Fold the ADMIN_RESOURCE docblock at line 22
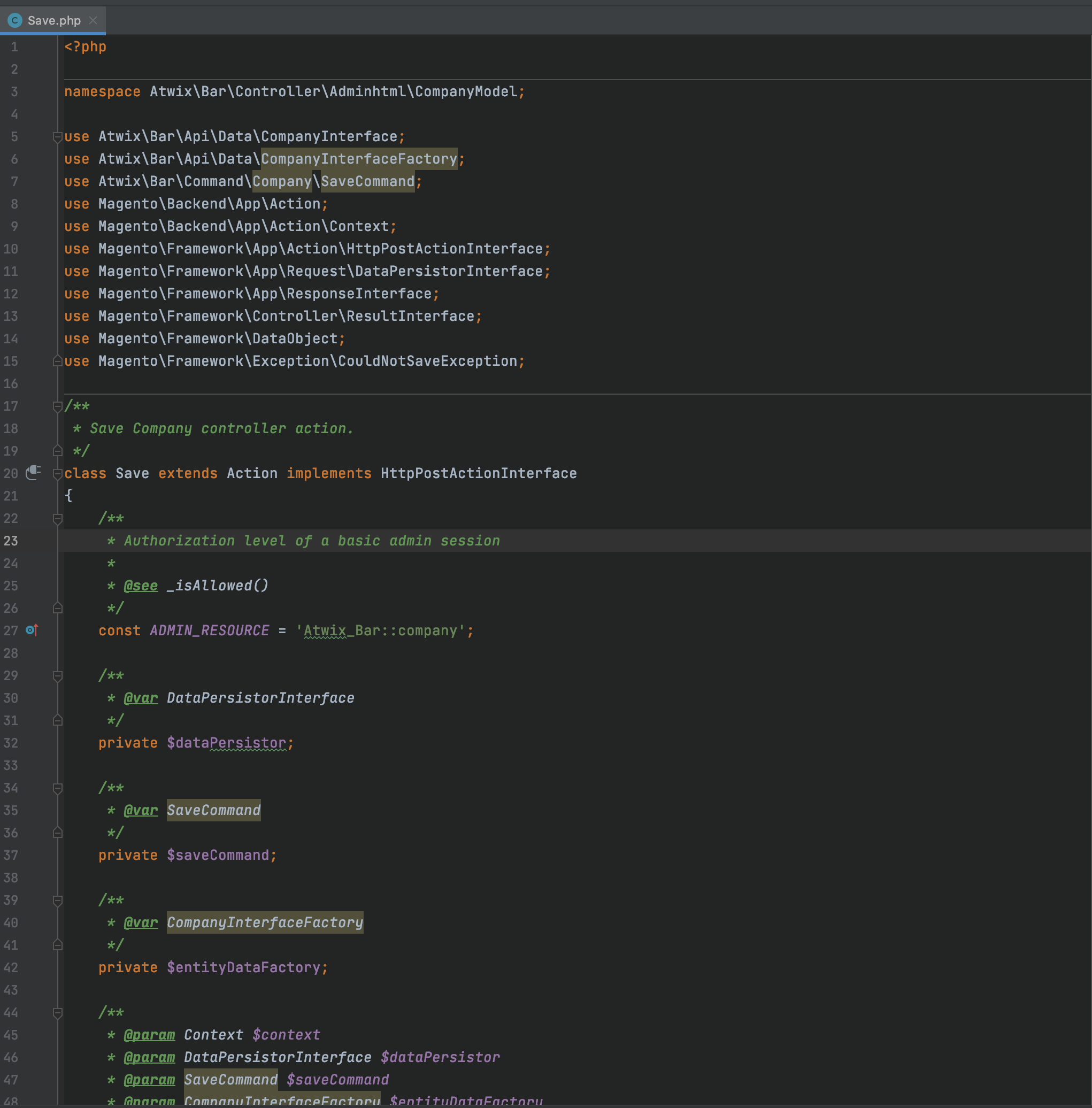Screen dimensions: 1092x1108 [57, 519]
